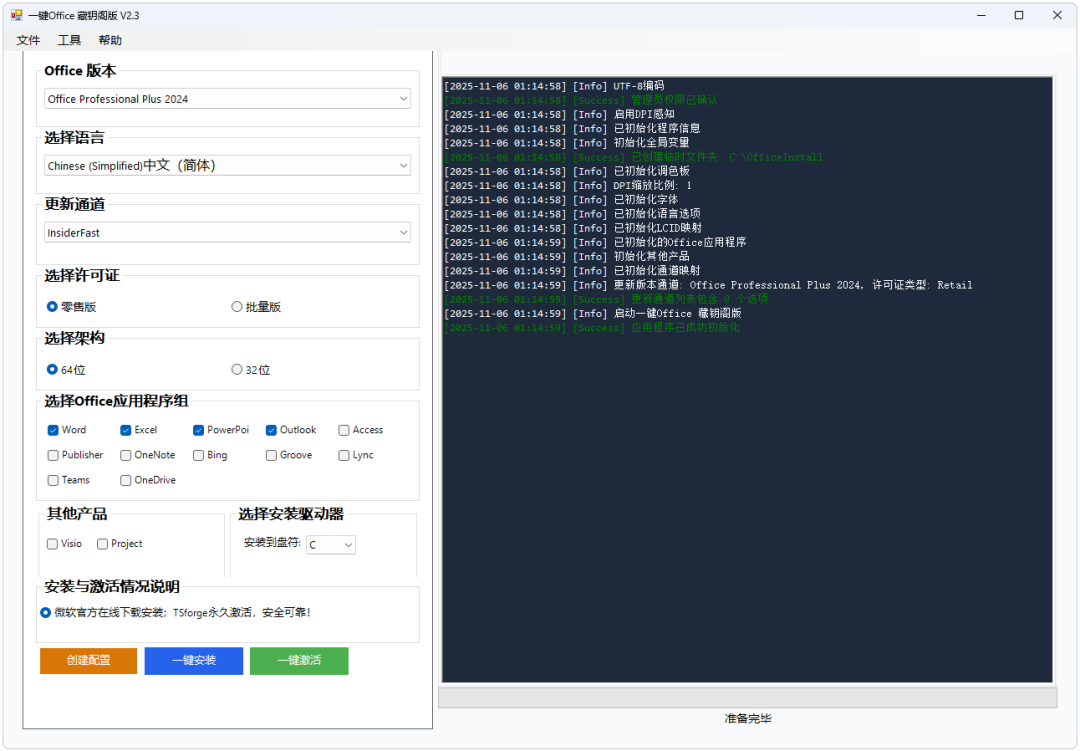
Task: Enable the Publisher checkbox
Action: [52, 454]
